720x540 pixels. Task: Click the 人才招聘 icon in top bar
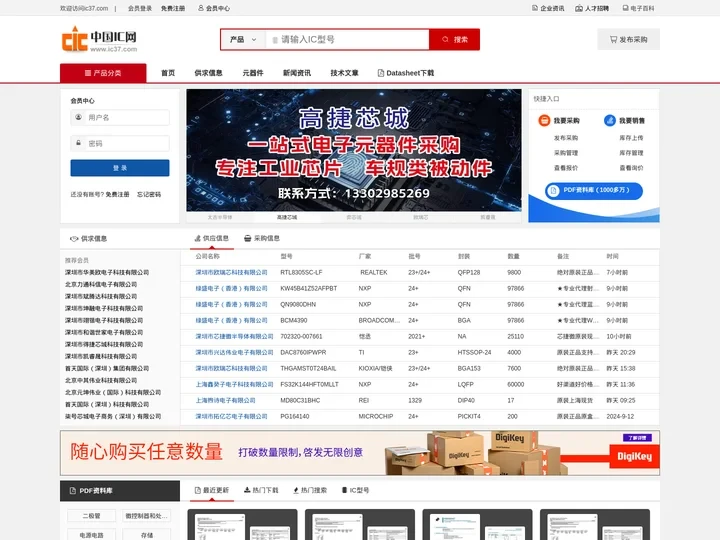tap(579, 8)
